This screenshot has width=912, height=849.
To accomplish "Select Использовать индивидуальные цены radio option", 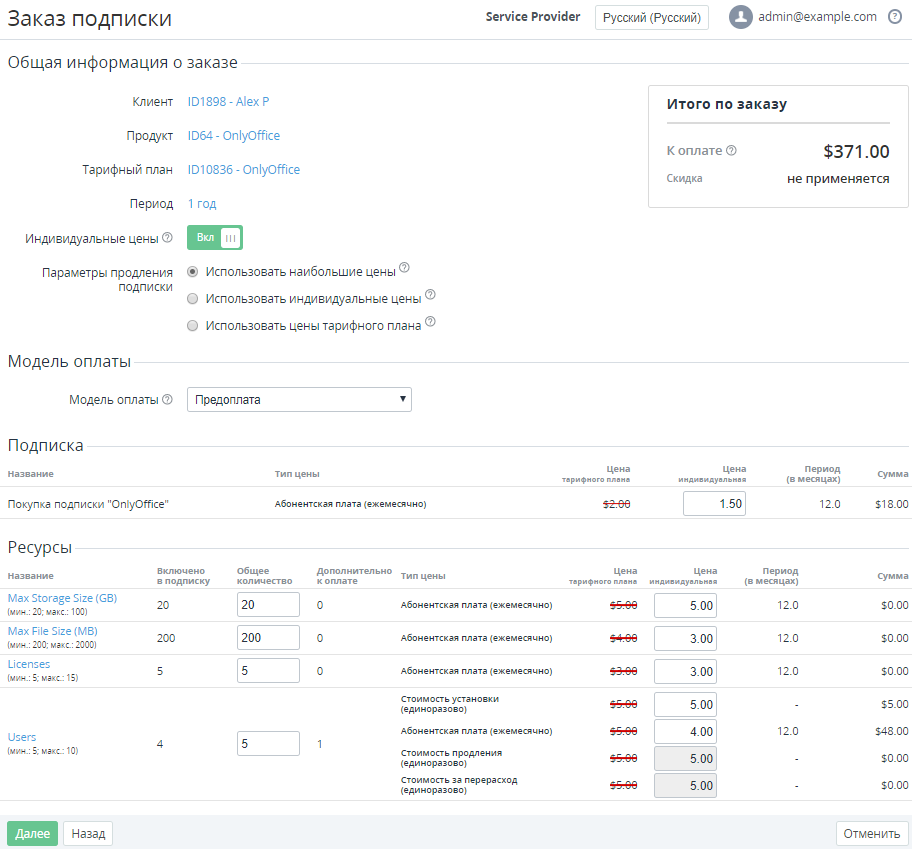I will pyautogui.click(x=193, y=298).
